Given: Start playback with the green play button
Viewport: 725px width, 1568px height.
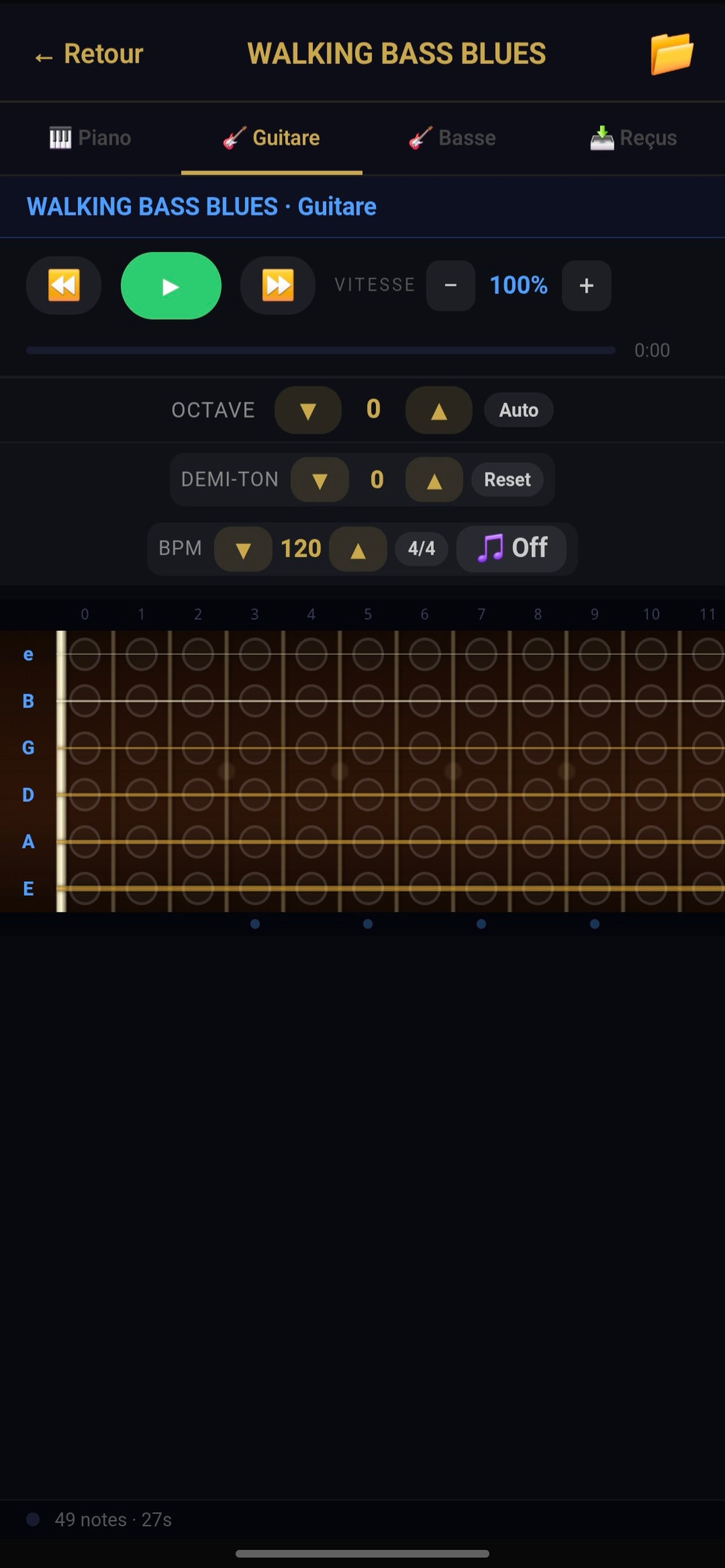Looking at the screenshot, I should pyautogui.click(x=171, y=286).
